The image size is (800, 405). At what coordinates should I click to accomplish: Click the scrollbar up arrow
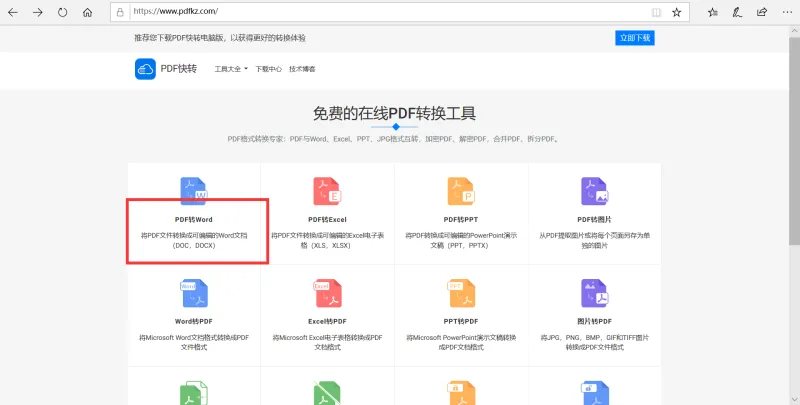pos(795,30)
